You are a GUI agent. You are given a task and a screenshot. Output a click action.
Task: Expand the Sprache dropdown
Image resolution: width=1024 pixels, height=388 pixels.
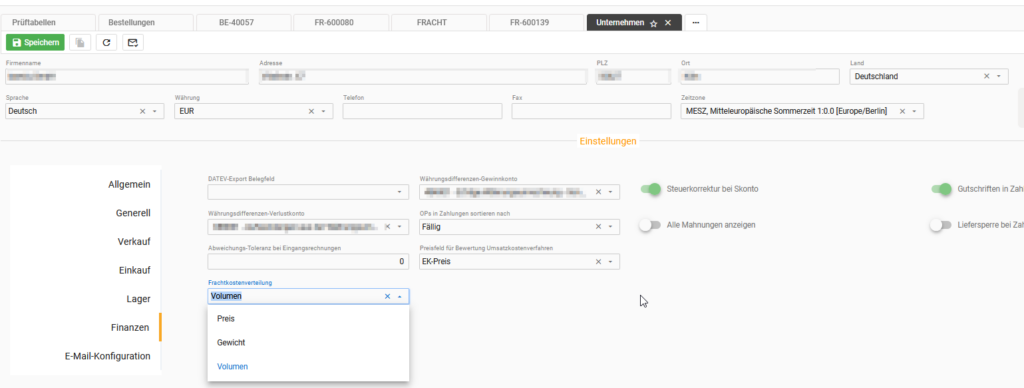tap(155, 112)
